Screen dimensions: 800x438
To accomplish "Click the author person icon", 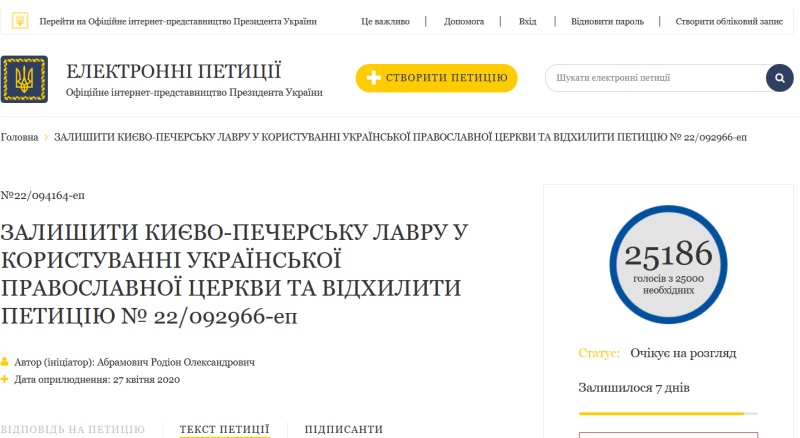I will (x=5, y=362).
